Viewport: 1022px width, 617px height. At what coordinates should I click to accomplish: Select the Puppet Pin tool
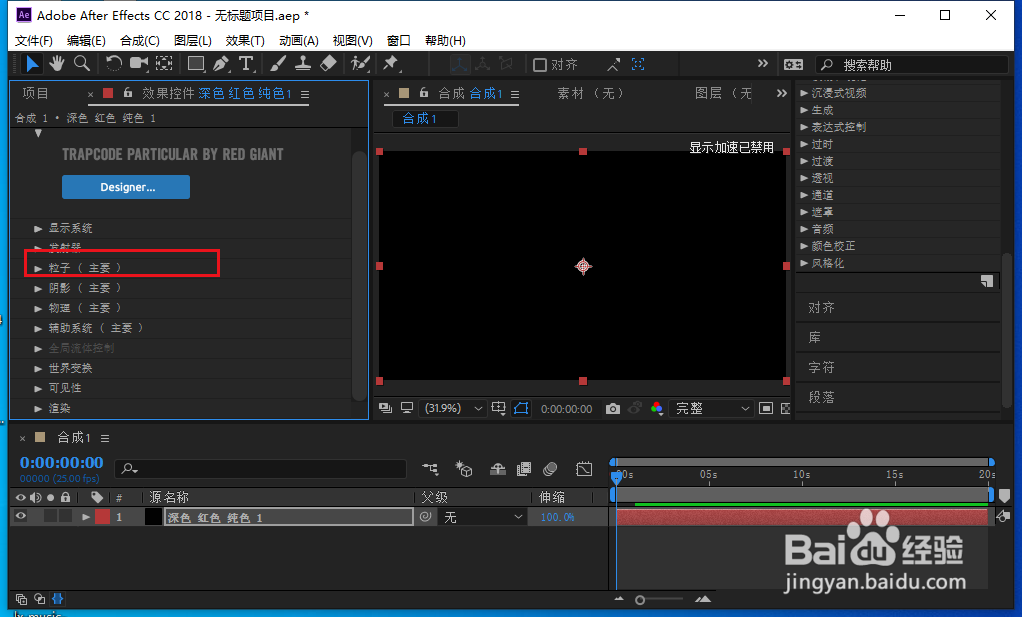coord(390,64)
